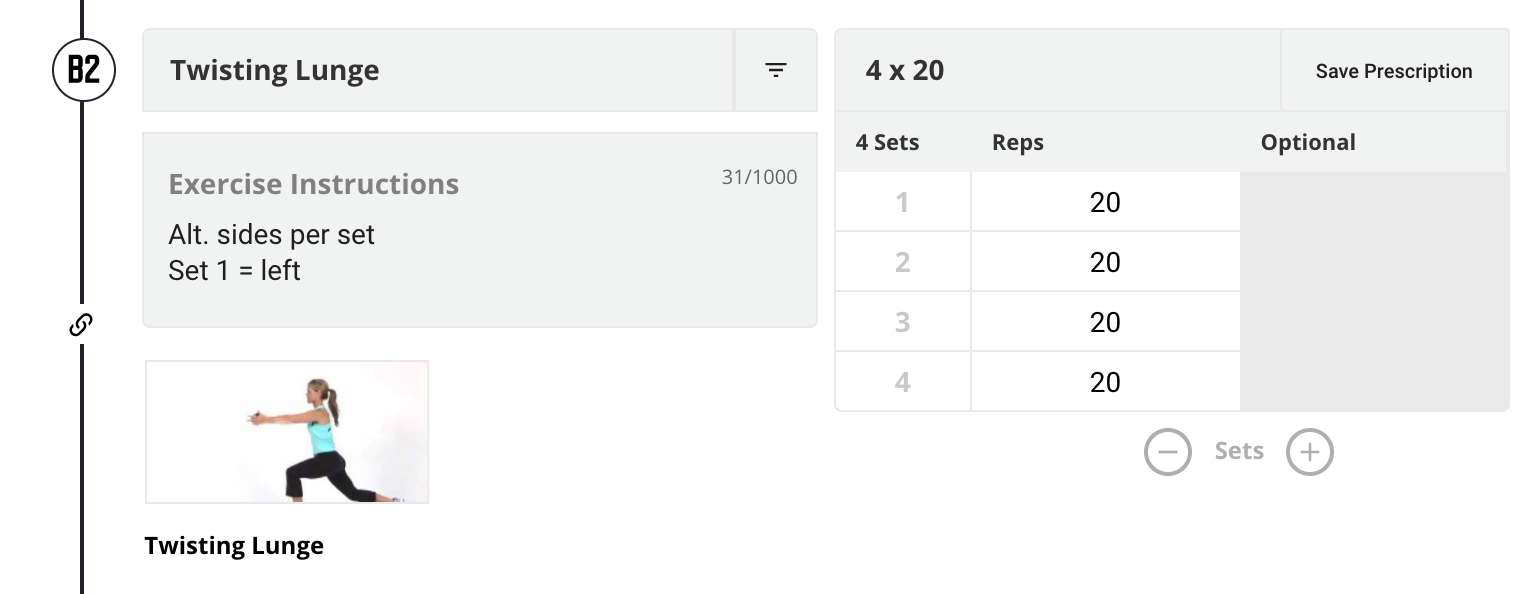Click reps field for set 1
Image resolution: width=1538 pixels, height=594 pixels.
click(1105, 202)
